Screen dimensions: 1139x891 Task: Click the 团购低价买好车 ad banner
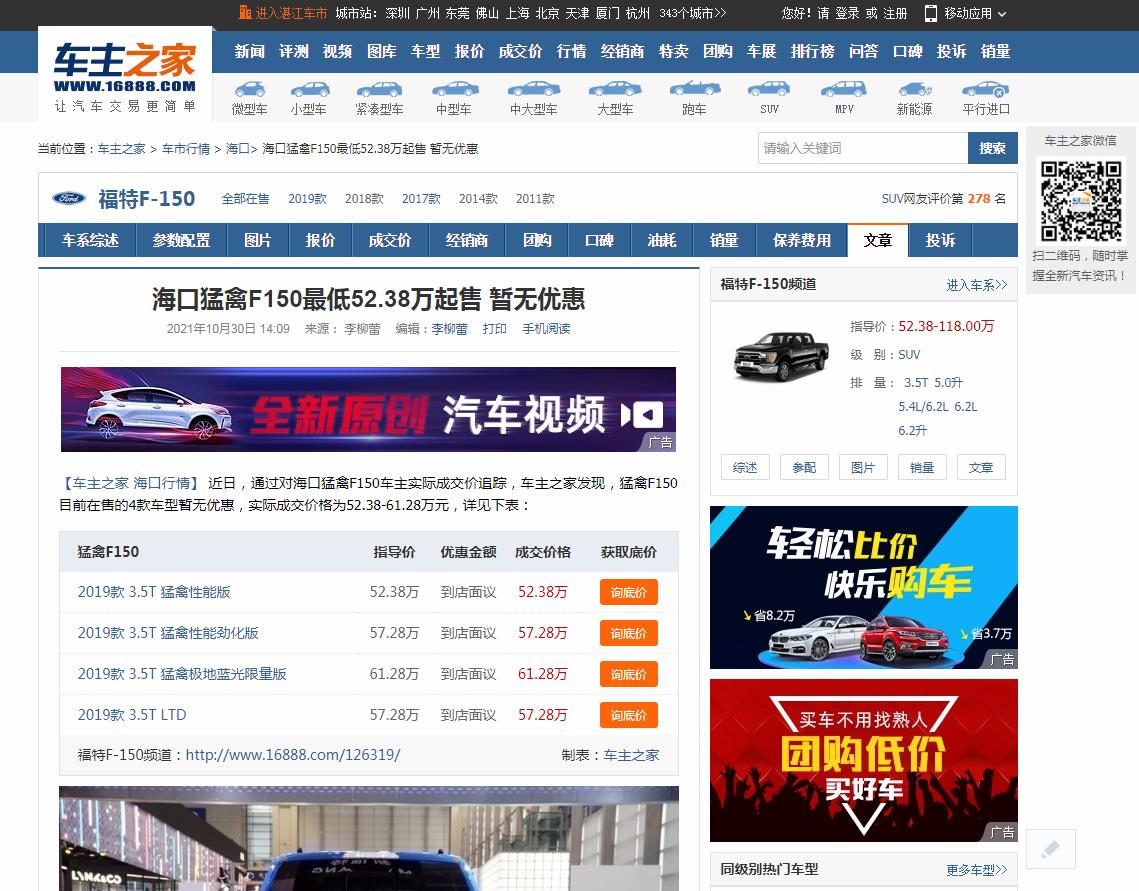(x=864, y=760)
